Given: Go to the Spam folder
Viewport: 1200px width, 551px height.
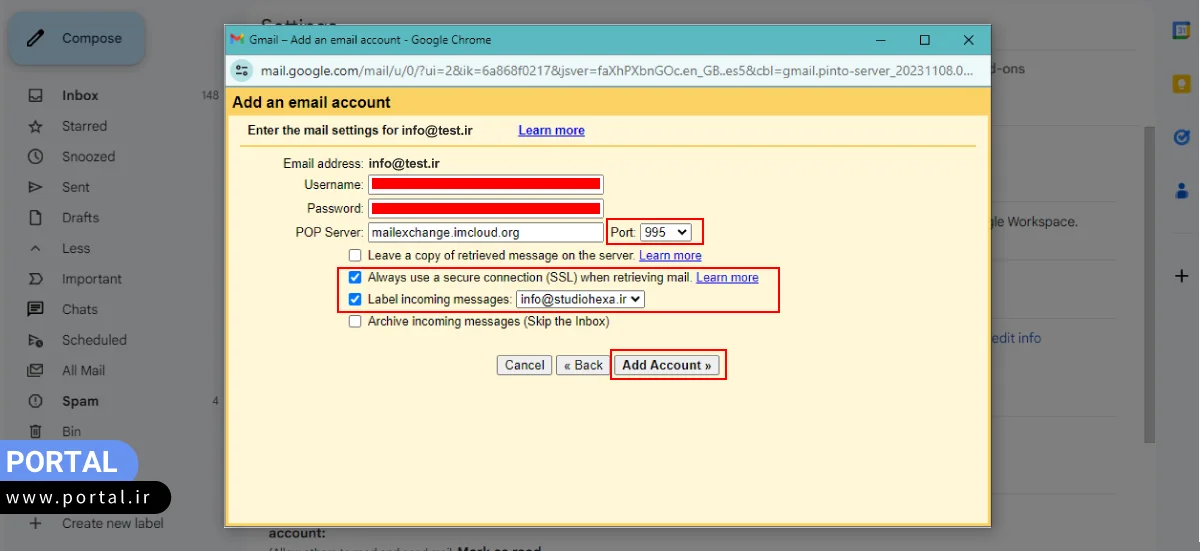Looking at the screenshot, I should tap(80, 401).
